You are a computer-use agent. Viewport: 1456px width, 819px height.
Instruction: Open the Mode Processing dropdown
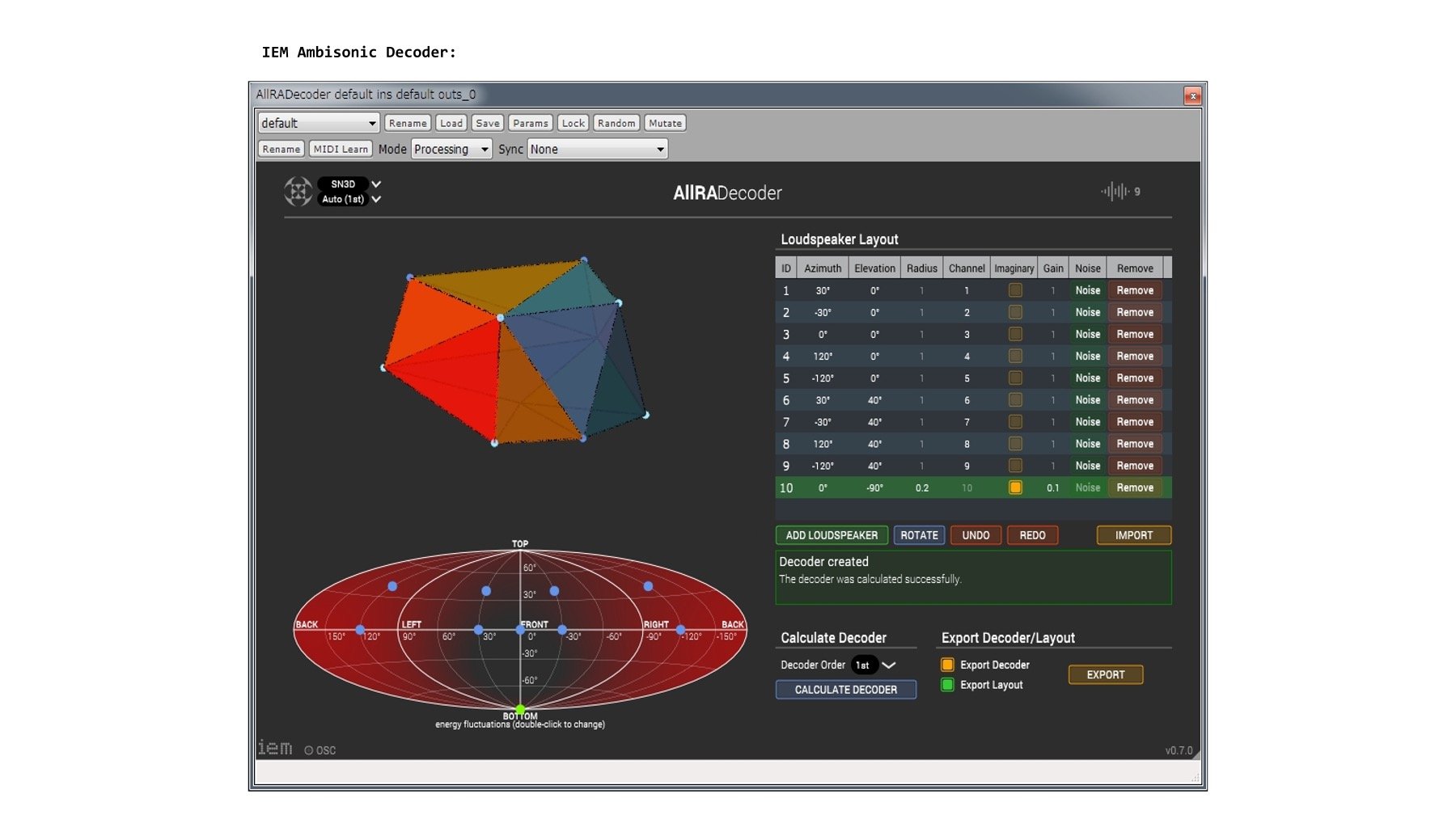click(x=451, y=149)
